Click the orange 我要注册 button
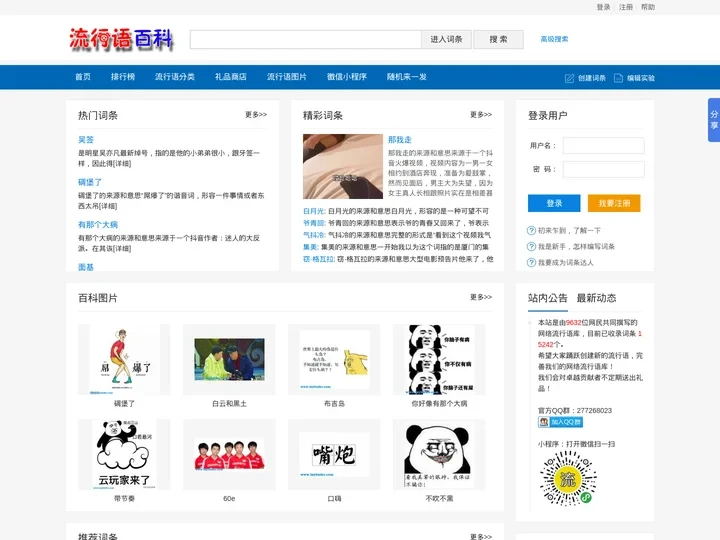This screenshot has height=540, width=720. pos(614,203)
